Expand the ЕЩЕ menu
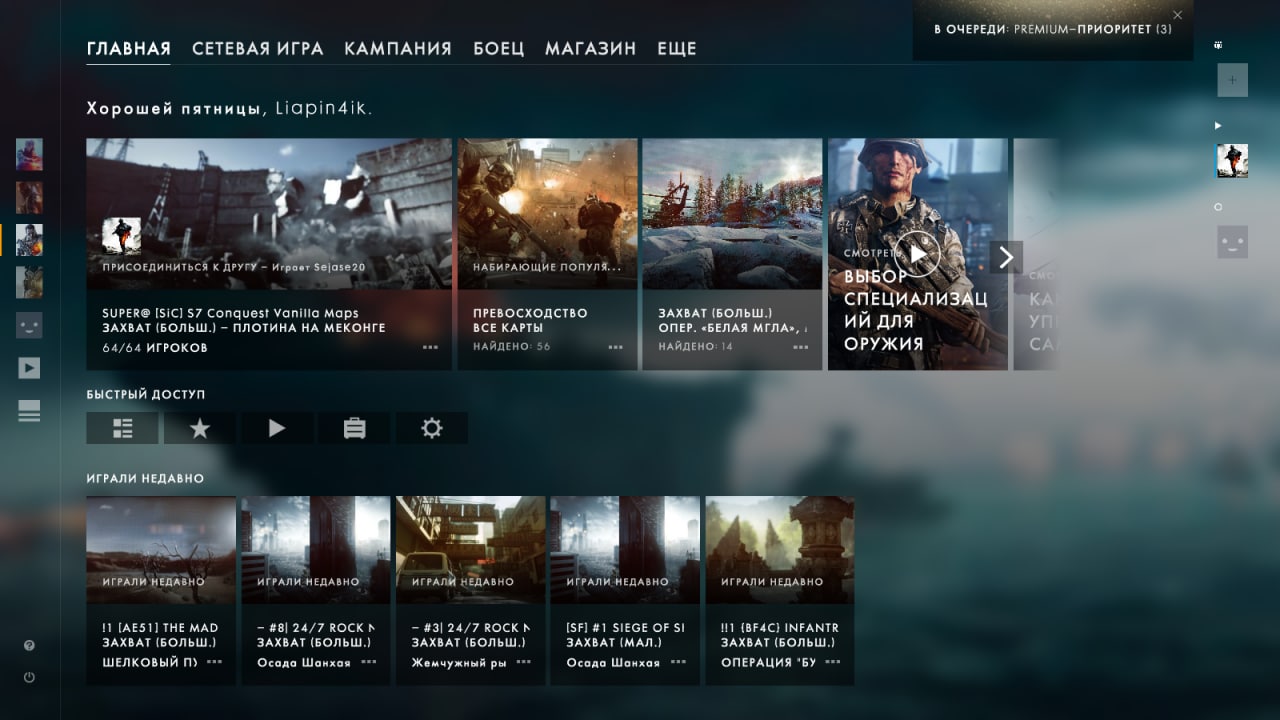The width and height of the screenshot is (1280, 720). pos(677,48)
